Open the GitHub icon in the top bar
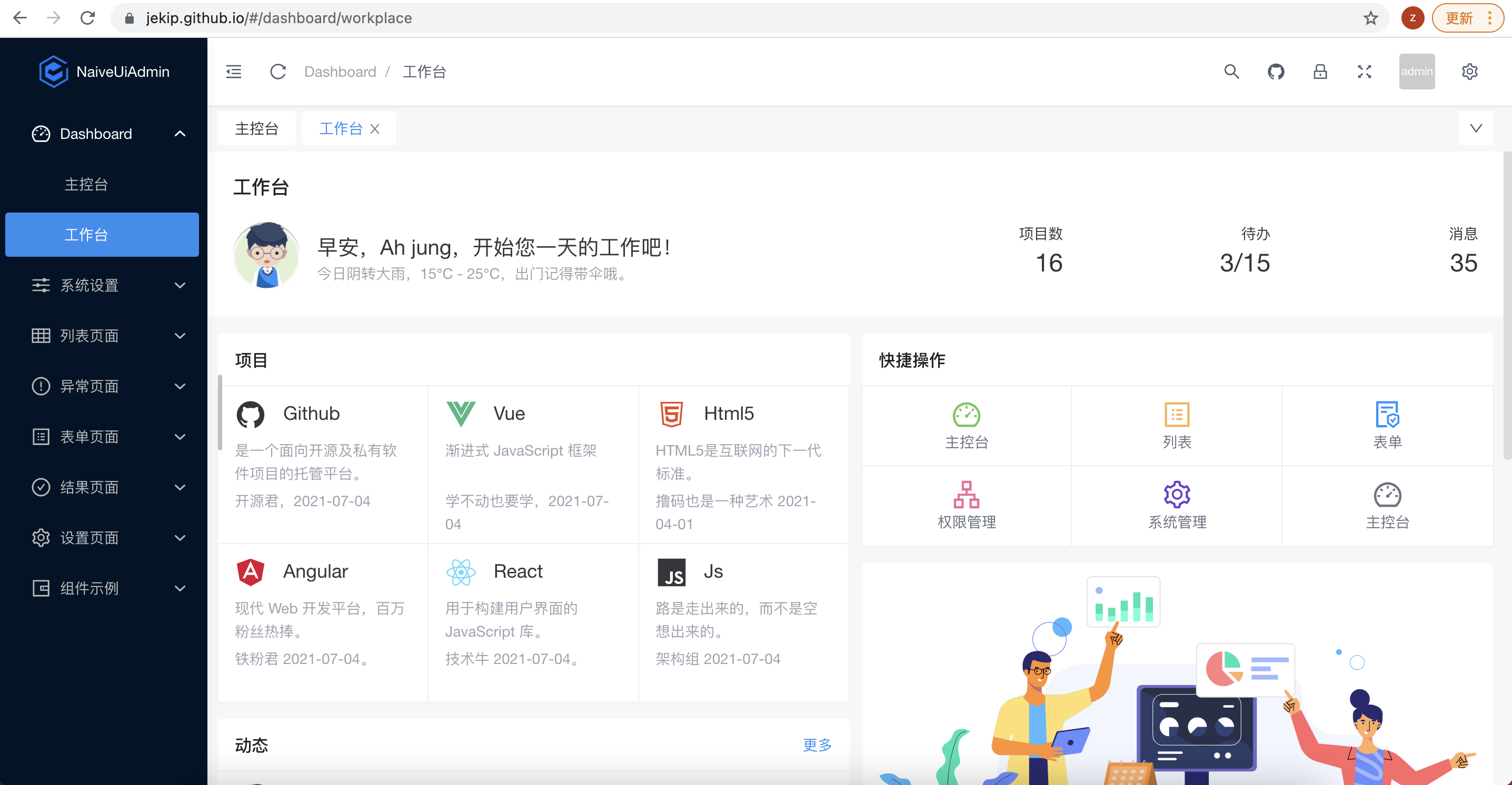The height and width of the screenshot is (785, 1512). [1276, 72]
